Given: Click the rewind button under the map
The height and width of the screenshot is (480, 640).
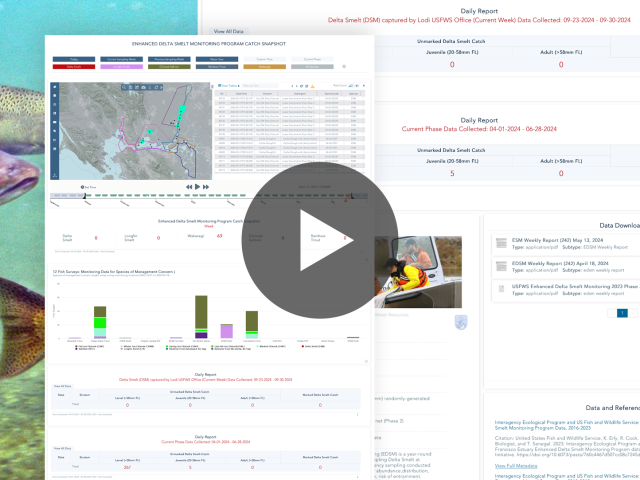Looking at the screenshot, I should 189,187.
